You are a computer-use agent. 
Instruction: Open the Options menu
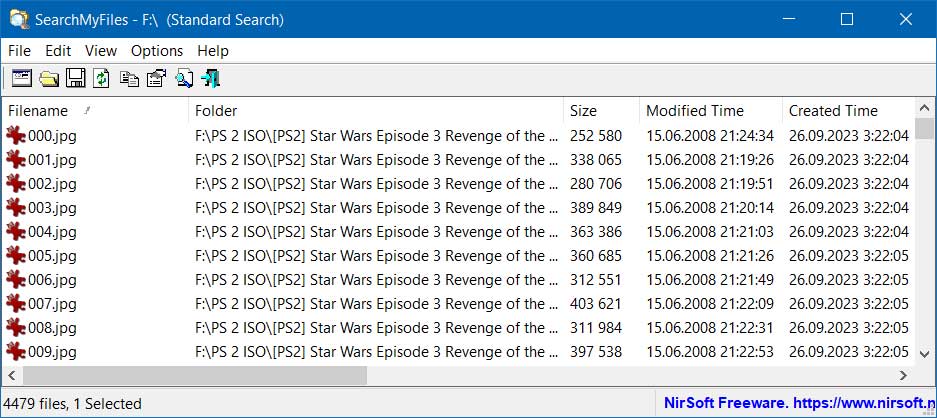157,51
